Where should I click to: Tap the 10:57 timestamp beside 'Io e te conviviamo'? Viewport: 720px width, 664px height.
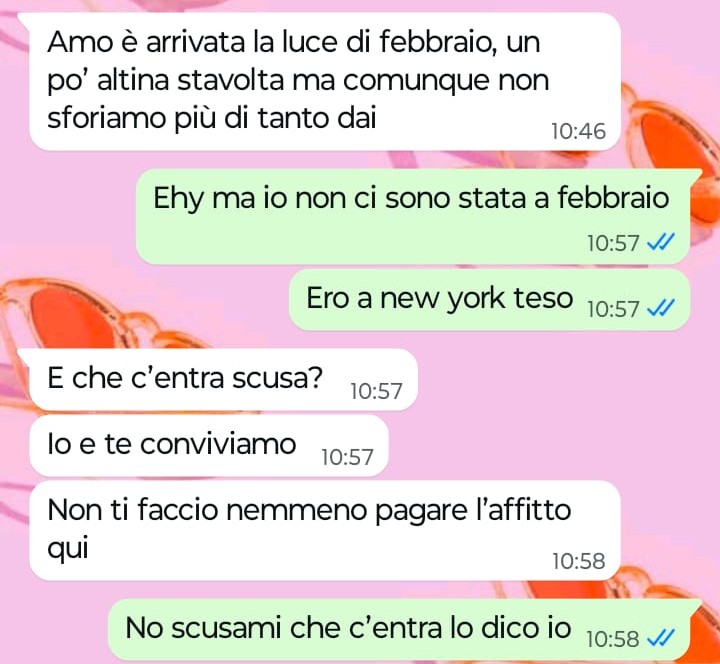pos(347,457)
